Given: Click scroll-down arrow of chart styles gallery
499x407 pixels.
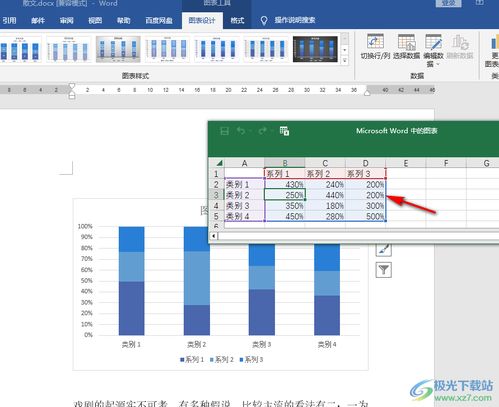Looking at the screenshot, I should click(345, 50).
